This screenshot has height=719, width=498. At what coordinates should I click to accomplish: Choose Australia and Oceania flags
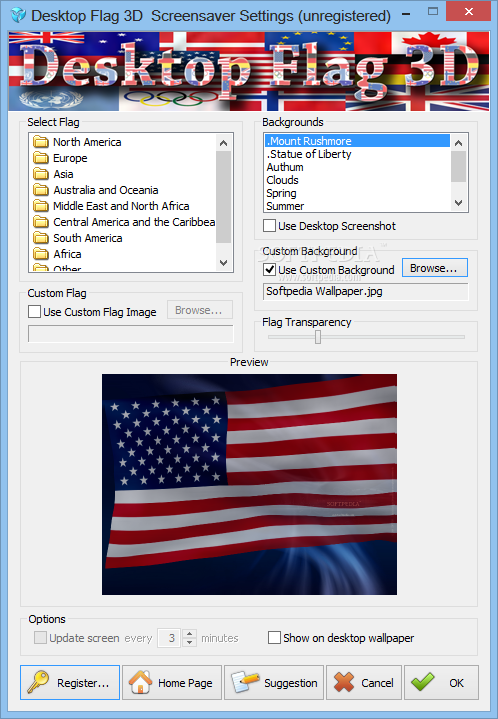click(x=105, y=190)
